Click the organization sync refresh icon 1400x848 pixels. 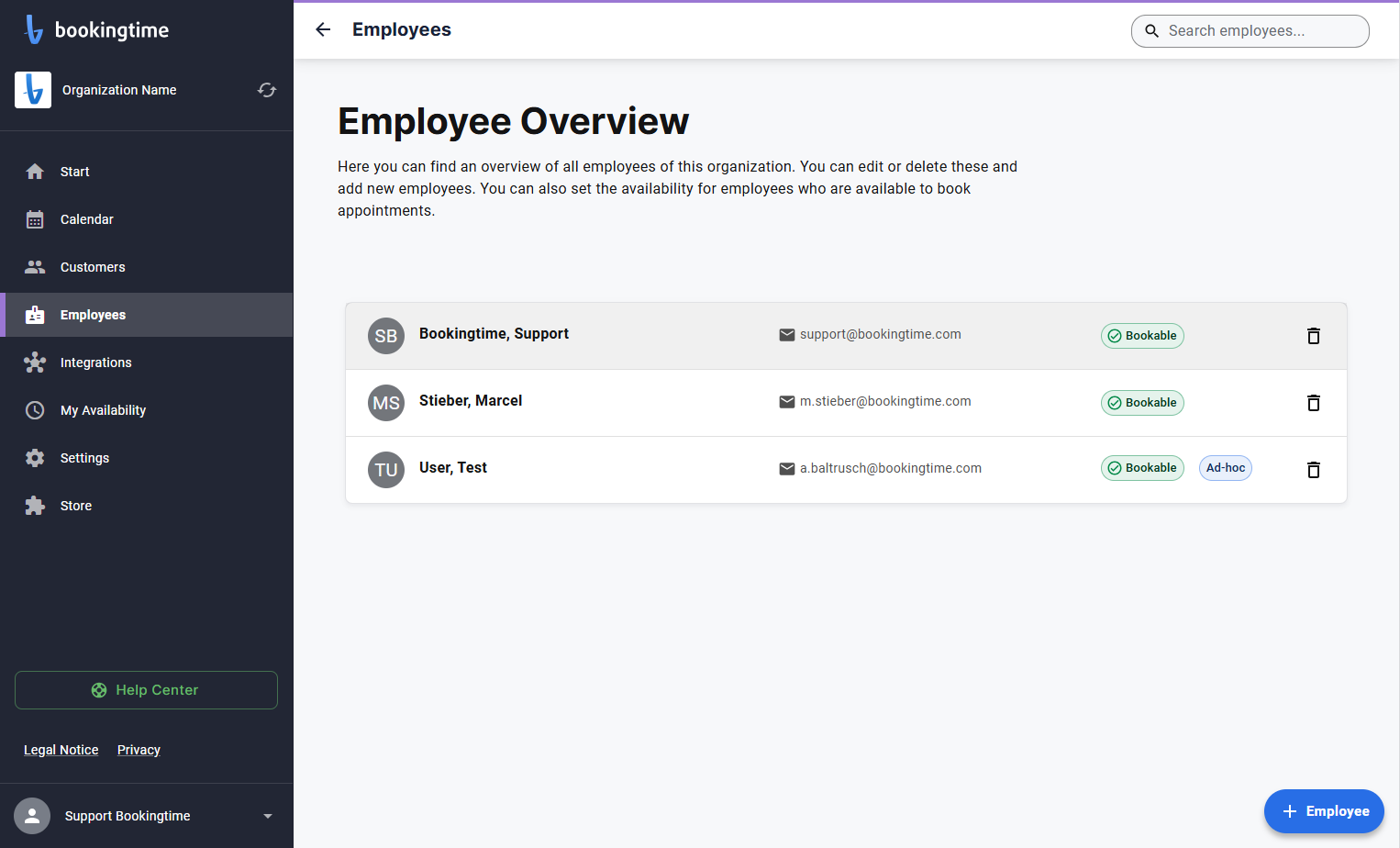pos(267,90)
